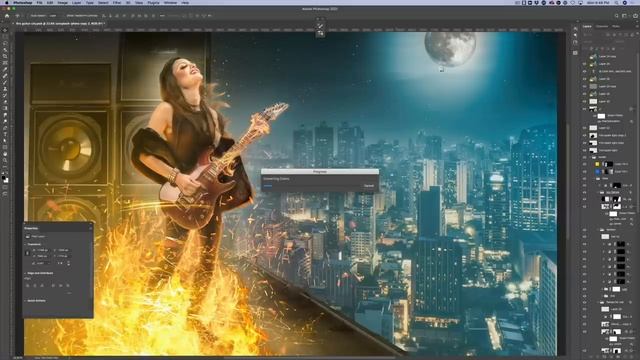640x360 pixels.
Task: Select the Rectangular Marquee tool
Action: click(5, 37)
